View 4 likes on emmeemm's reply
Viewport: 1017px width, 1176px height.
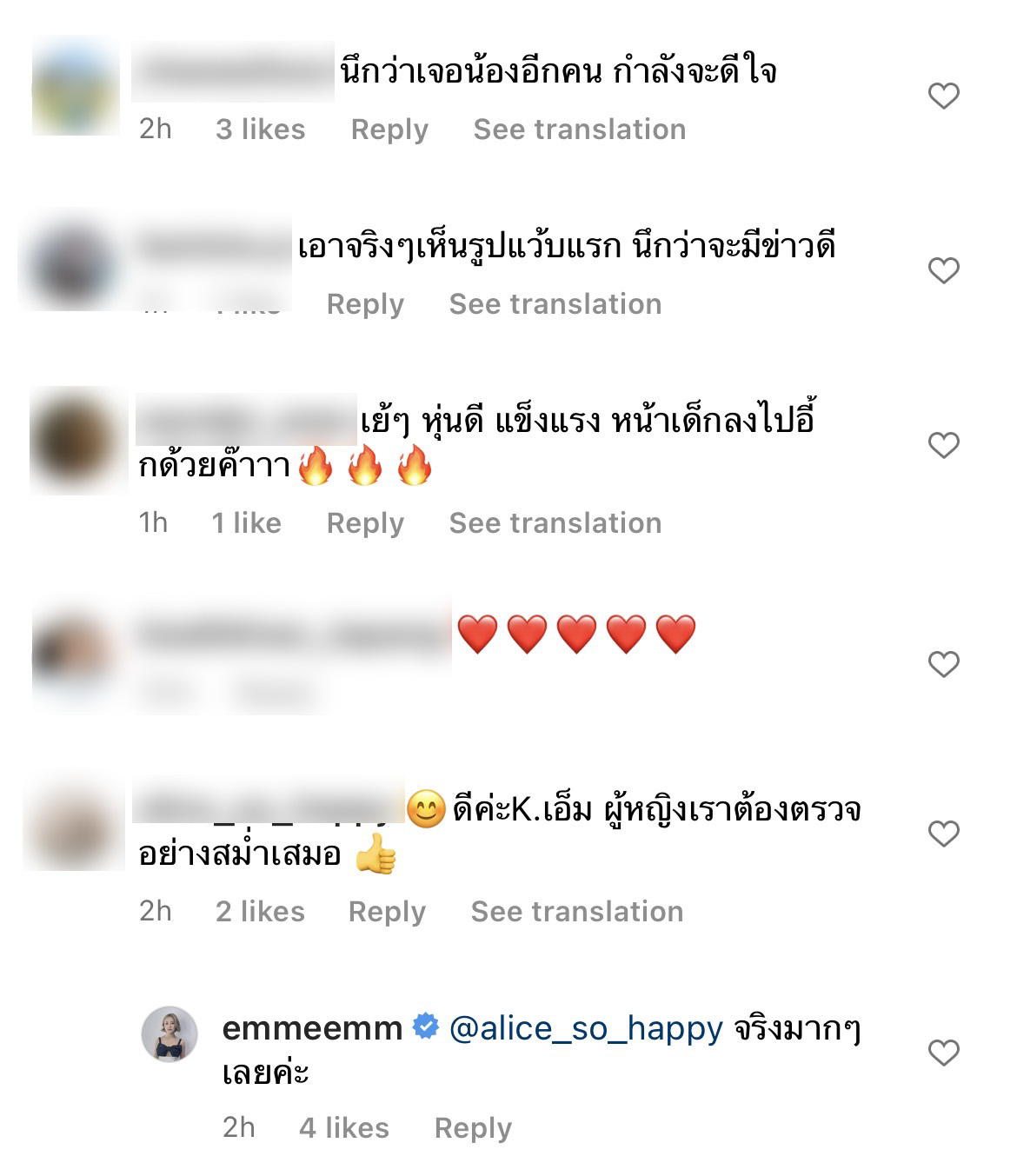click(x=344, y=1128)
